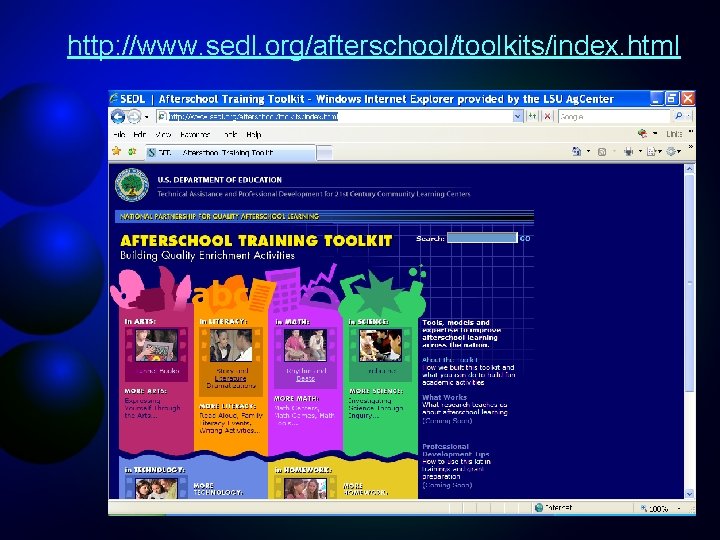Open the address bar history dropdown
Image resolution: width=720 pixels, height=540 pixels.
518,116
